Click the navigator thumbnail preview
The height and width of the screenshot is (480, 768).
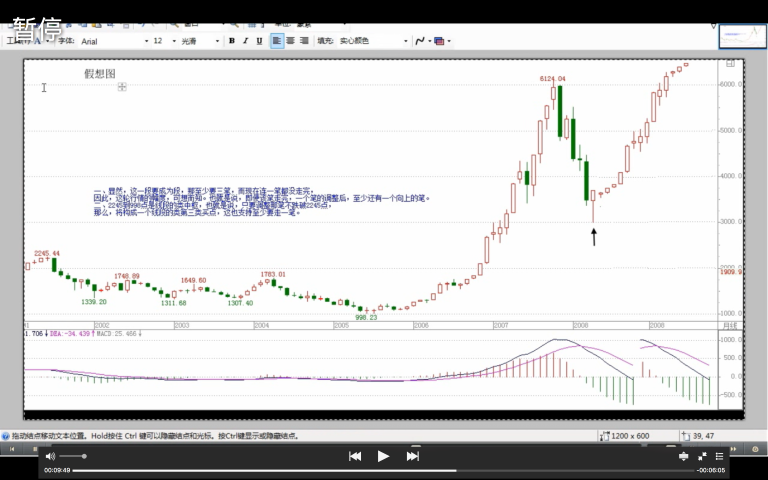pos(742,36)
